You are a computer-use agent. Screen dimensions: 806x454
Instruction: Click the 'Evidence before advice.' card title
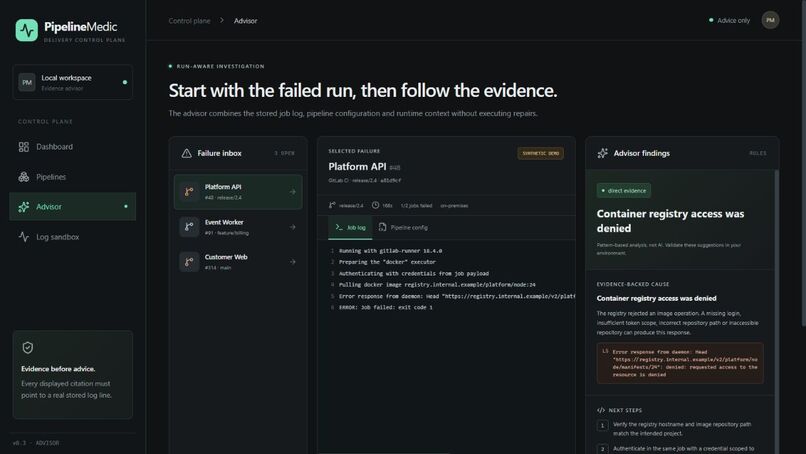58,369
